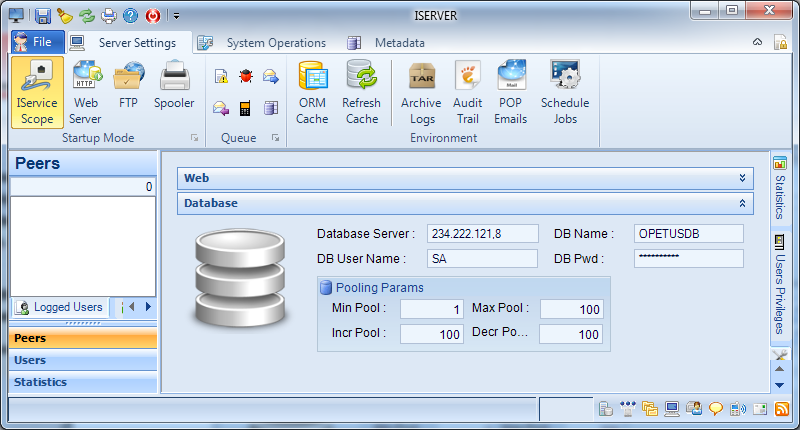Click the red power shutdown icon

[x=153, y=16]
